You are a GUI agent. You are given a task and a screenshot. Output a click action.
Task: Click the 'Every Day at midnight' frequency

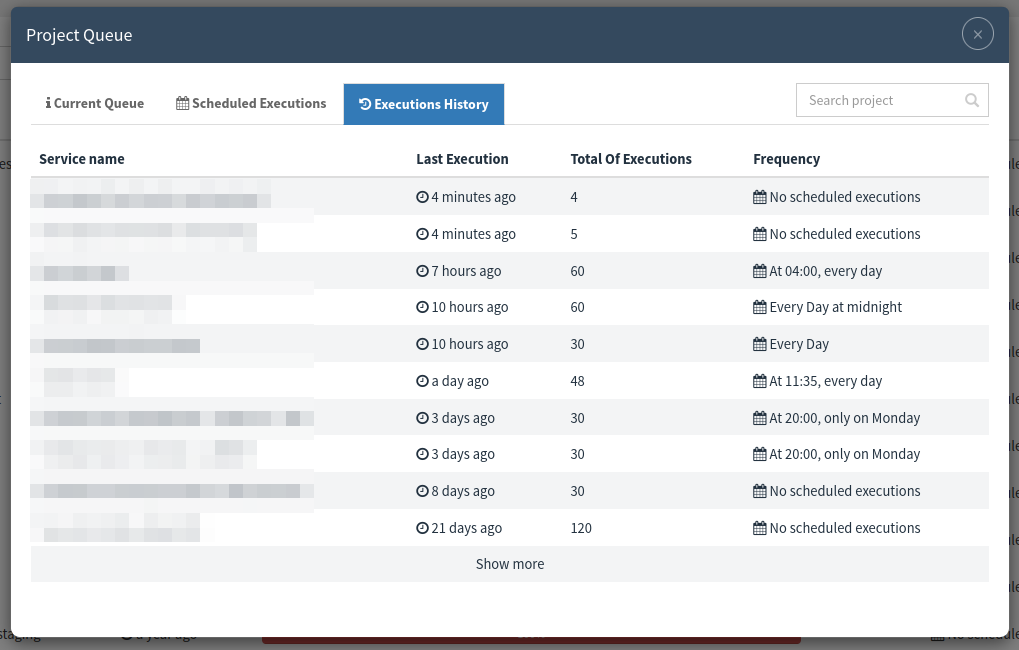pyautogui.click(x=827, y=307)
